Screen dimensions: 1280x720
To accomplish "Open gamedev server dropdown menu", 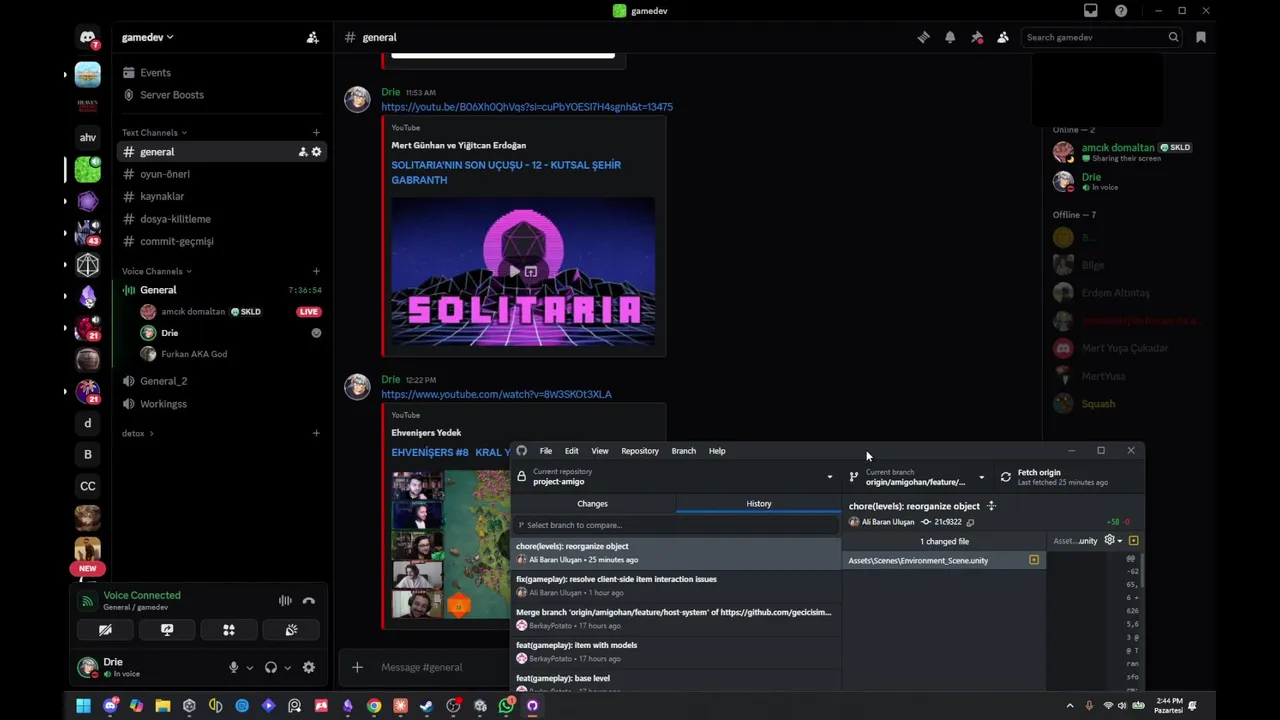I will pos(148,37).
